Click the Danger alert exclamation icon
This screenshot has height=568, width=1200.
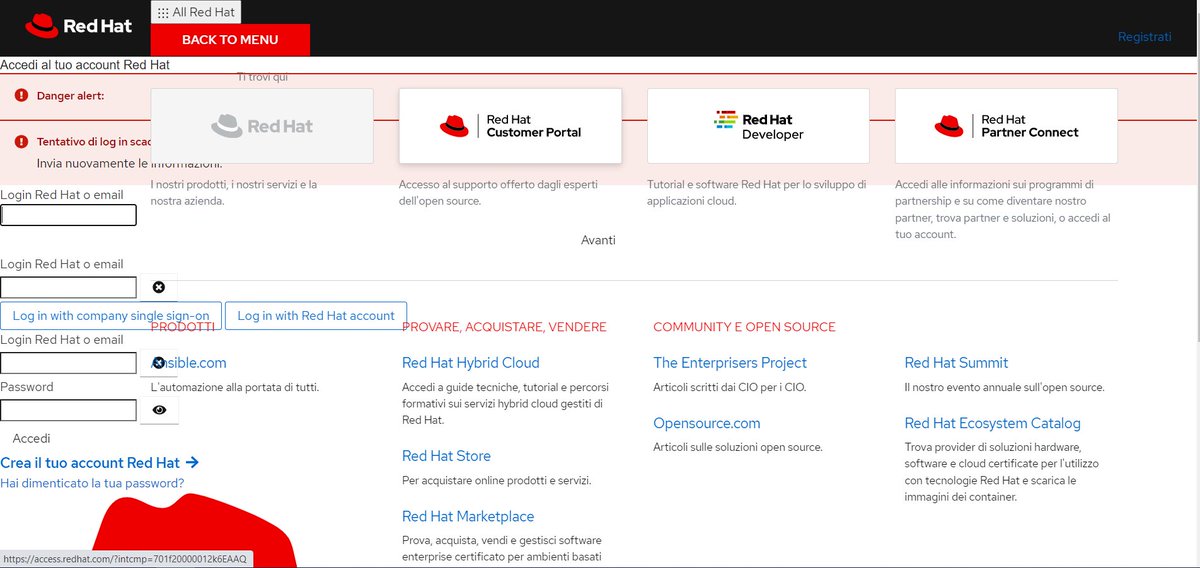pyautogui.click(x=21, y=96)
